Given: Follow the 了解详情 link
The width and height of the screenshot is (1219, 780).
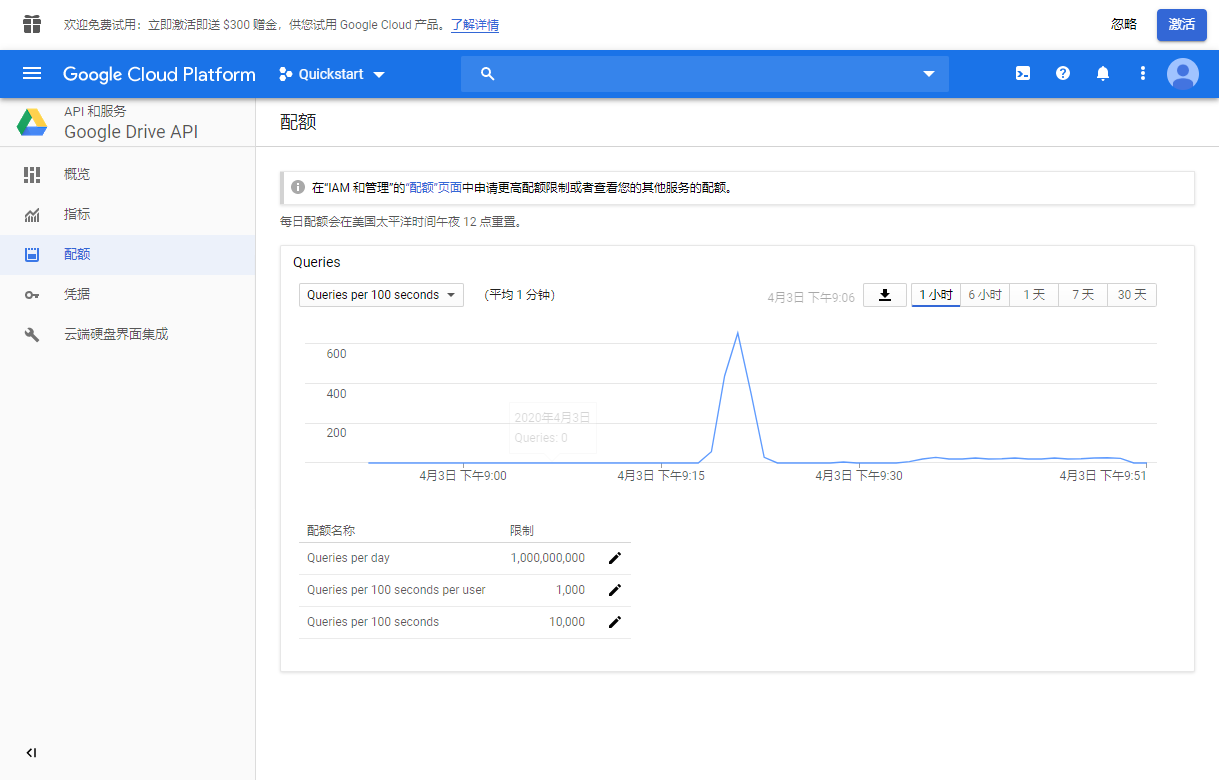Looking at the screenshot, I should click(x=475, y=25).
